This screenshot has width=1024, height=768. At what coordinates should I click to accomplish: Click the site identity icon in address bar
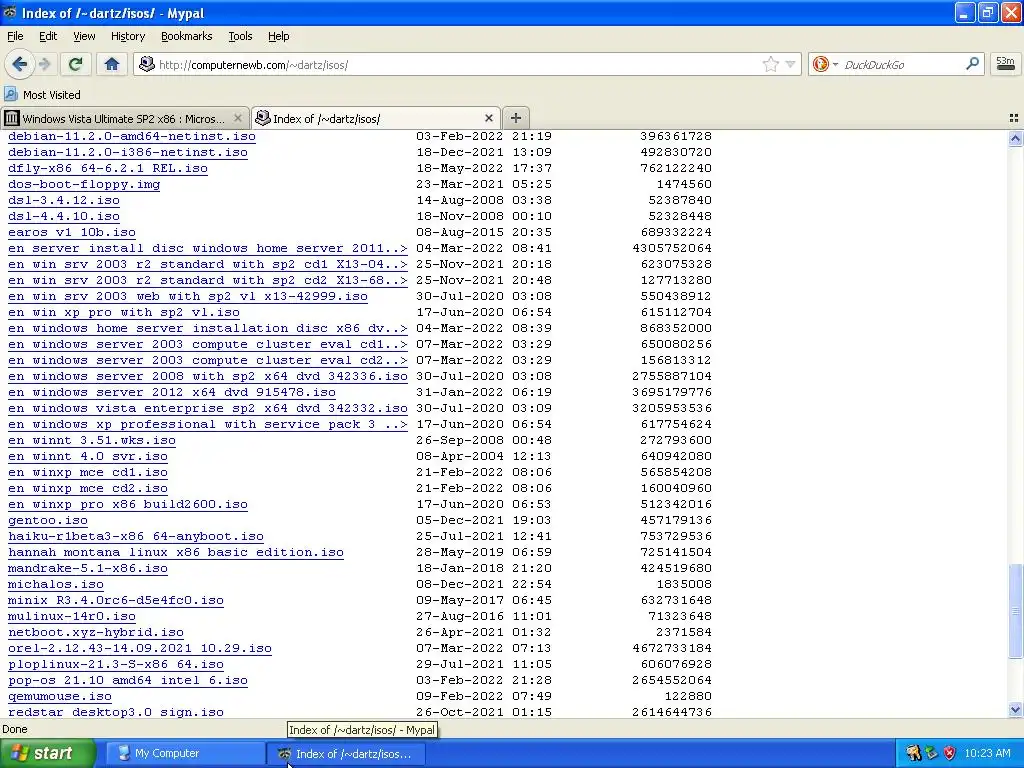point(147,64)
